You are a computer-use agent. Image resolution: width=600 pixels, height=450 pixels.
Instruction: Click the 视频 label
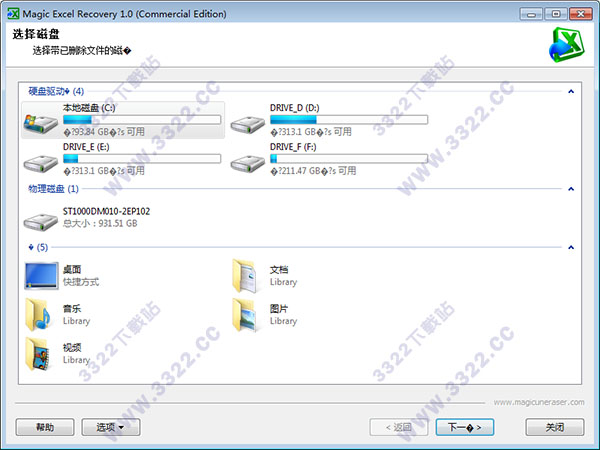72,347
